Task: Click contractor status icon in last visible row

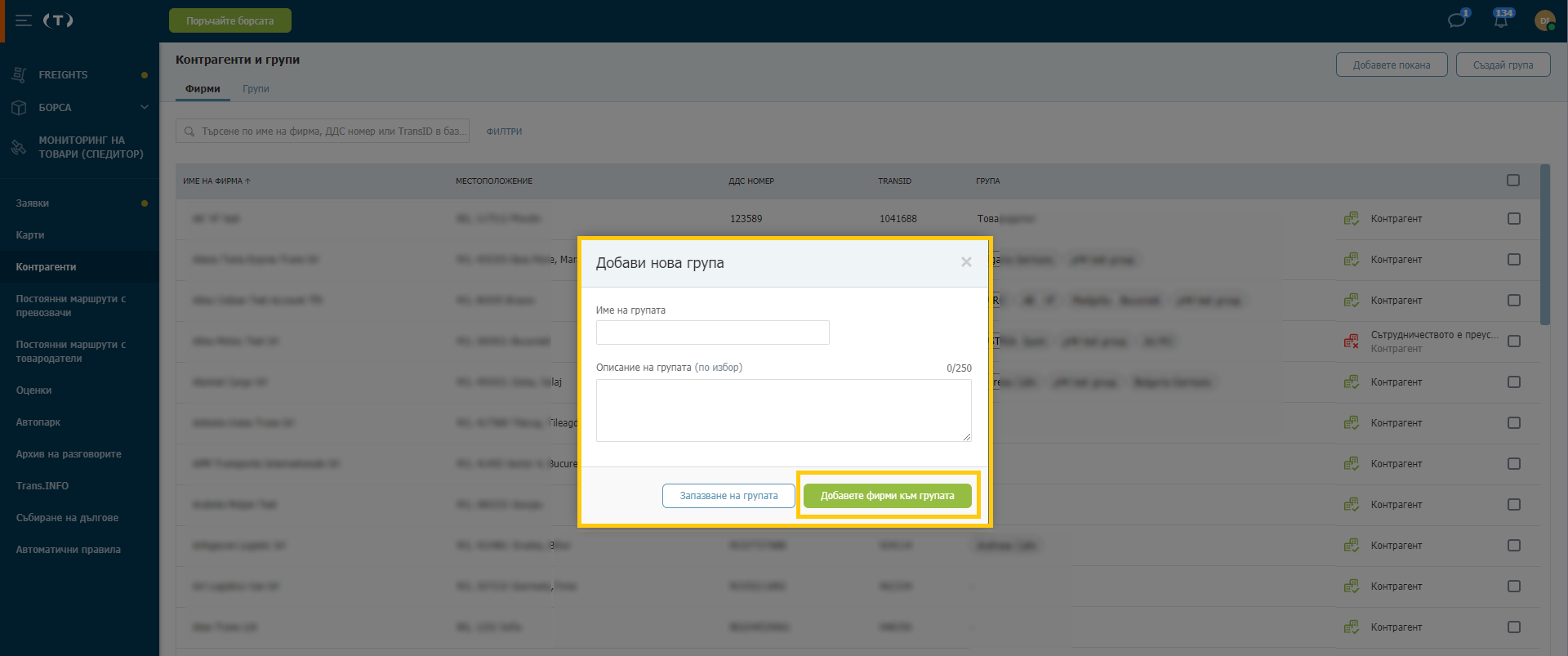Action: point(1352,627)
